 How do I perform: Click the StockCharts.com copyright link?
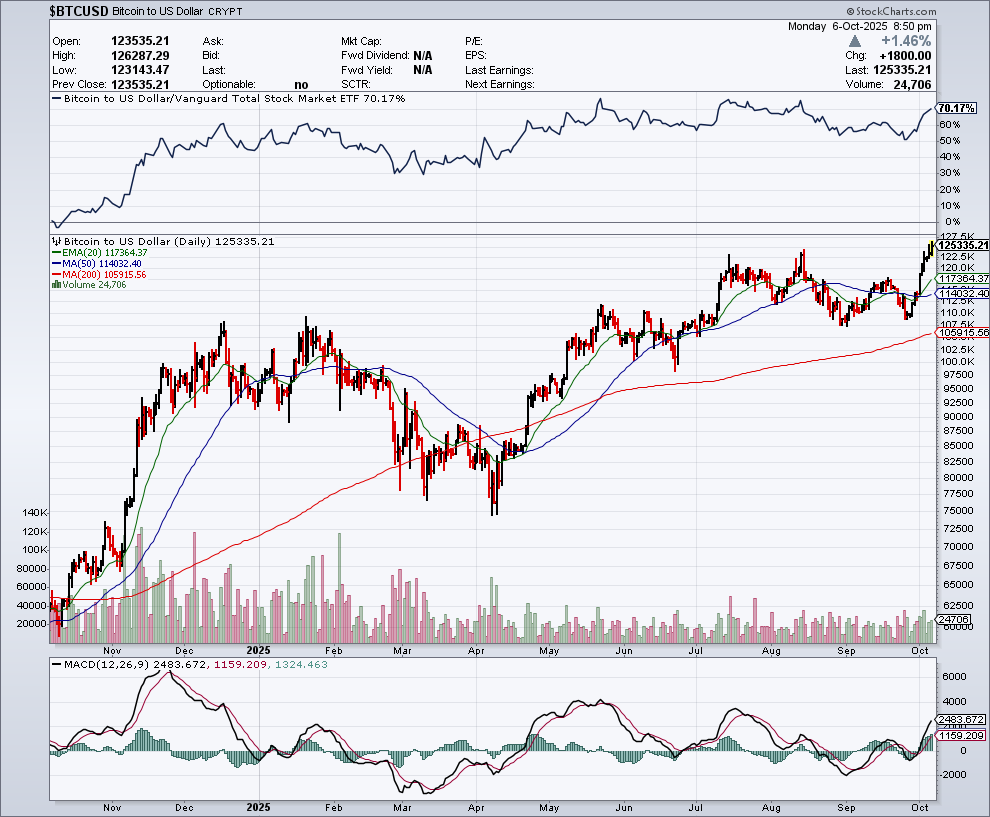[886, 11]
